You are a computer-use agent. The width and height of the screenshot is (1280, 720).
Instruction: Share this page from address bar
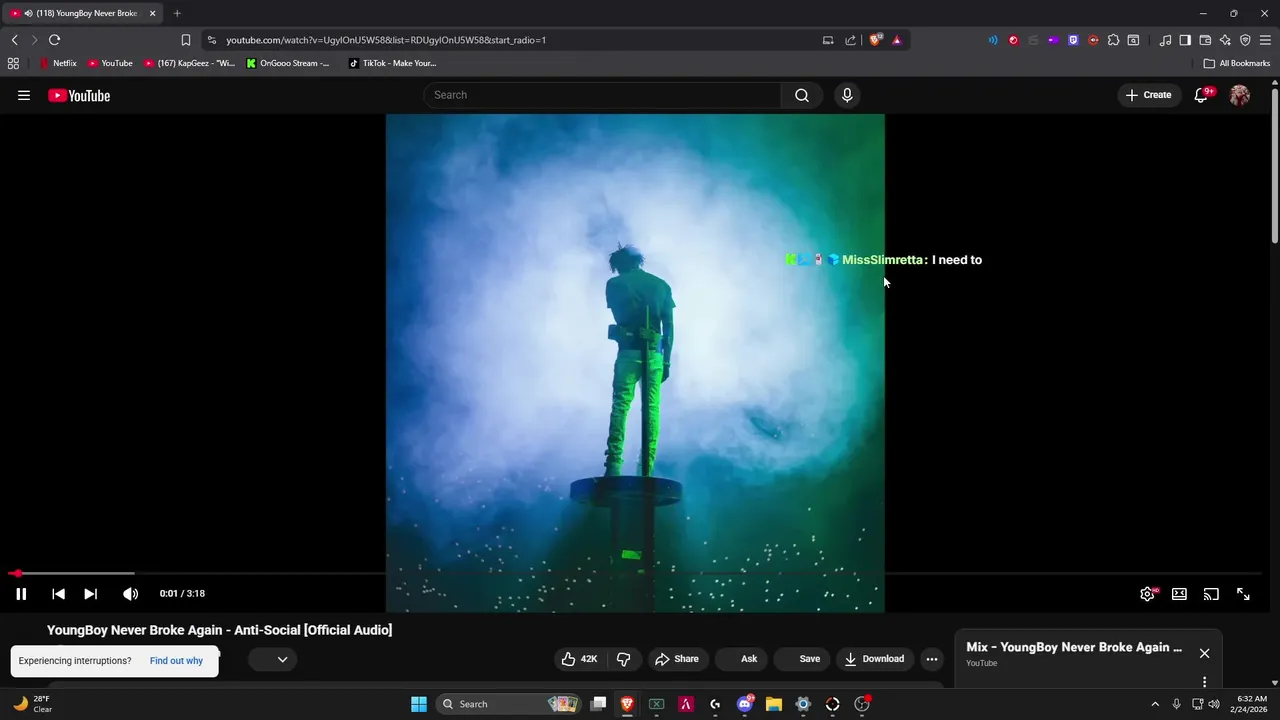(850, 40)
